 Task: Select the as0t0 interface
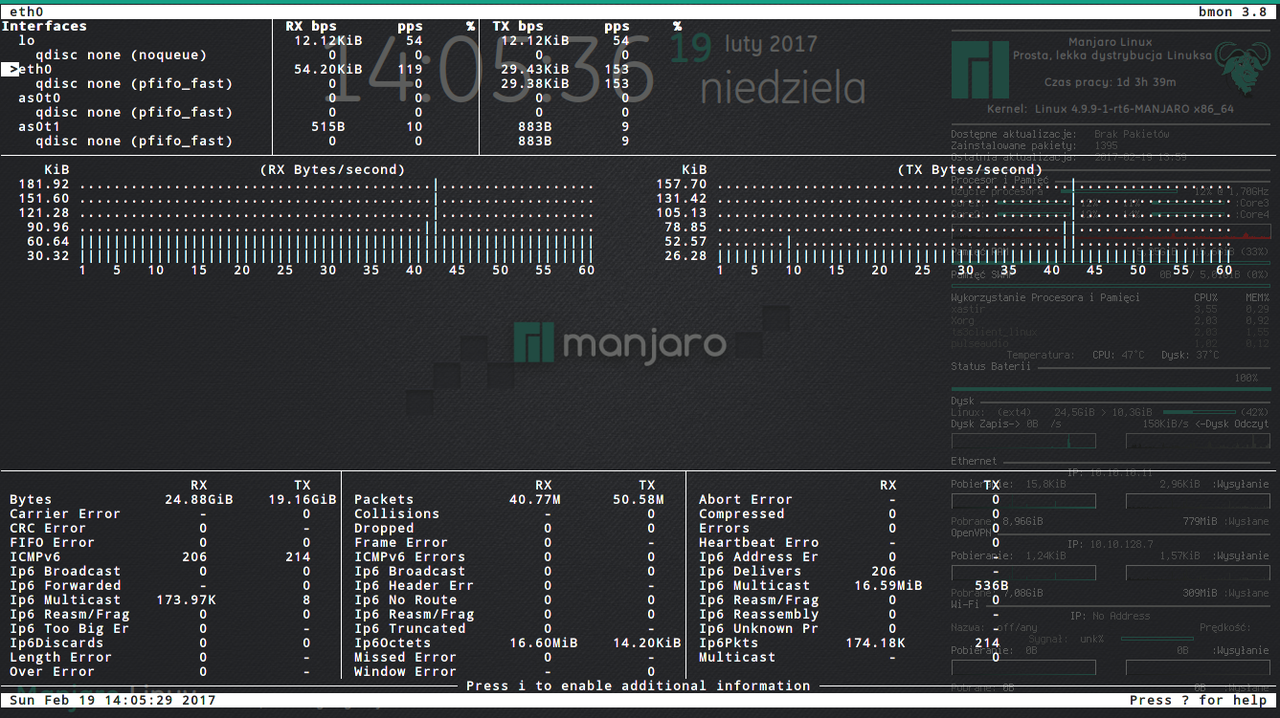click(x=40, y=98)
